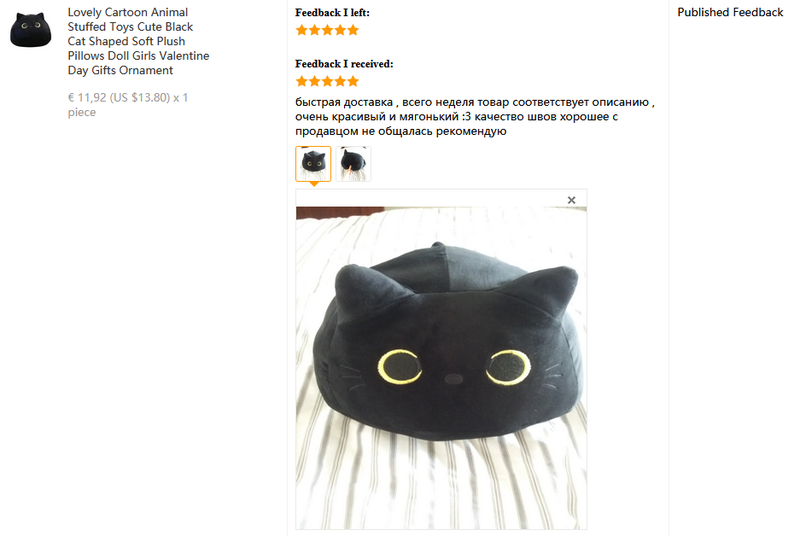Click the € 11,92 price line
The image size is (800, 536).
[x=128, y=105]
